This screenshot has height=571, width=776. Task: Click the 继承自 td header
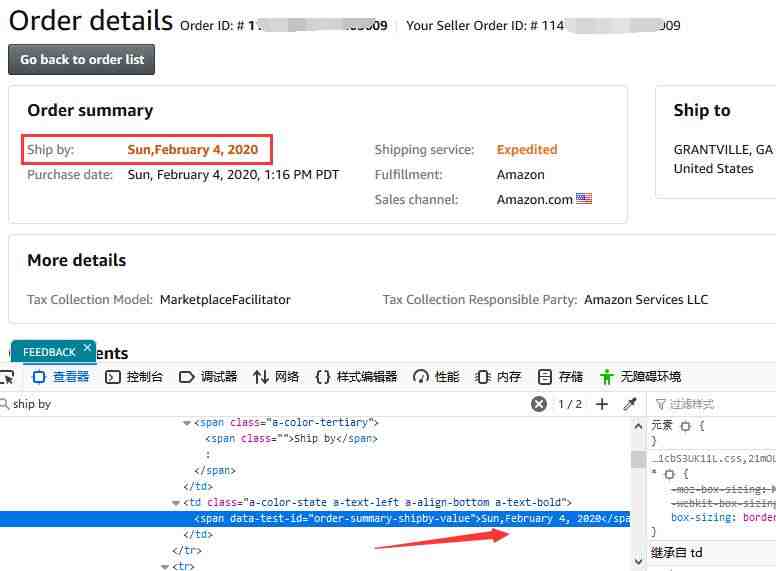click(x=676, y=553)
